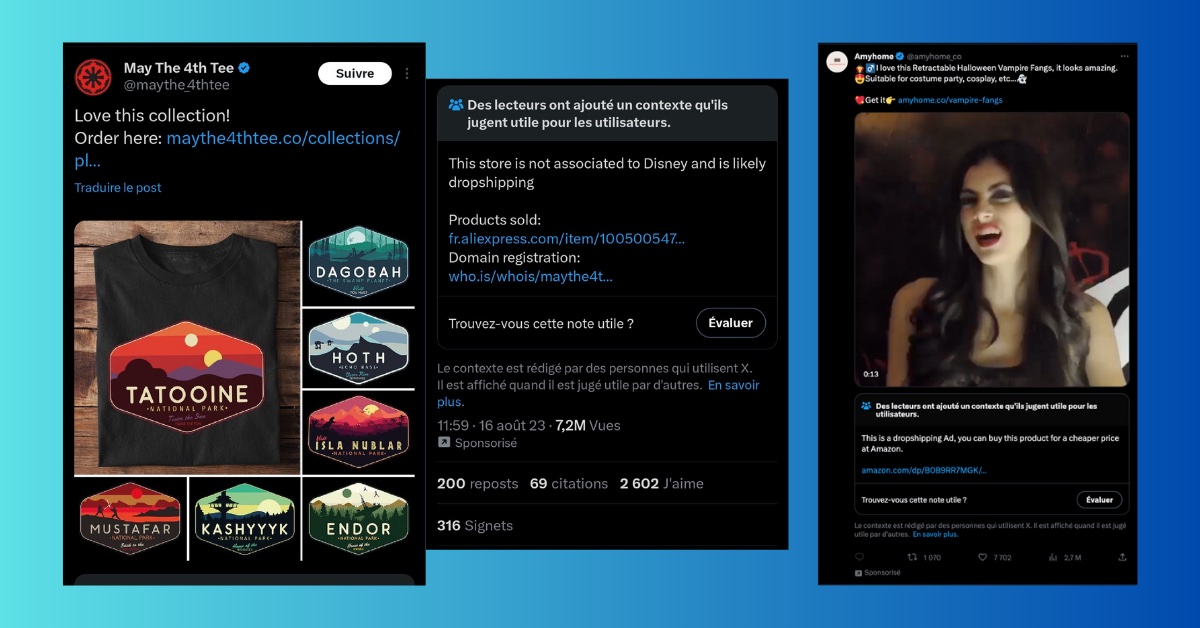Image resolution: width=1200 pixels, height=628 pixels.
Task: Open the fr.aliexpress.com item link
Action: (567, 239)
